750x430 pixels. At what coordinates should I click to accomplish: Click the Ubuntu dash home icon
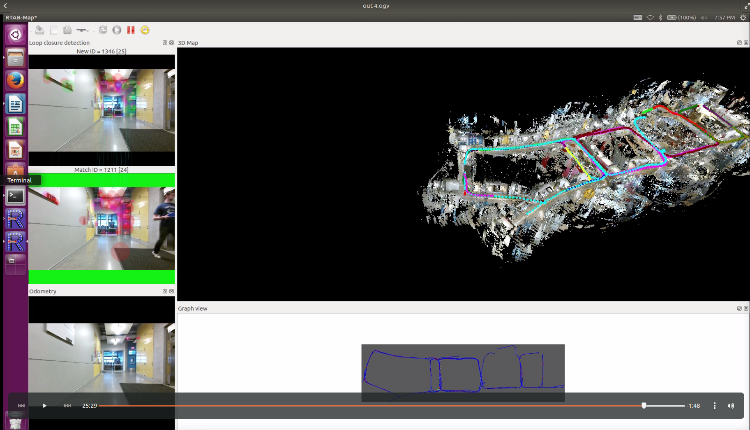tap(15, 34)
